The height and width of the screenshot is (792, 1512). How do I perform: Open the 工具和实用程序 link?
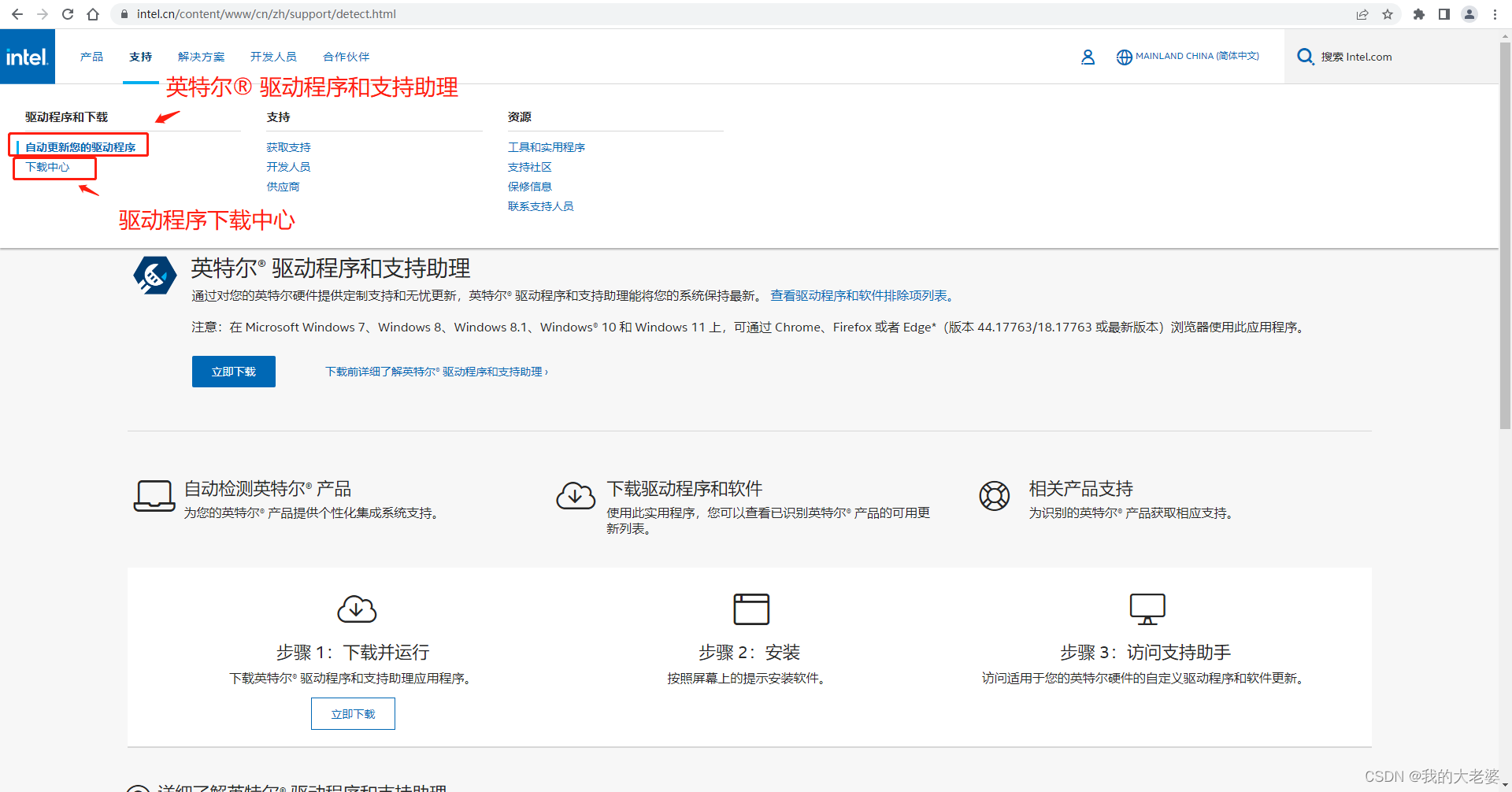[x=547, y=147]
